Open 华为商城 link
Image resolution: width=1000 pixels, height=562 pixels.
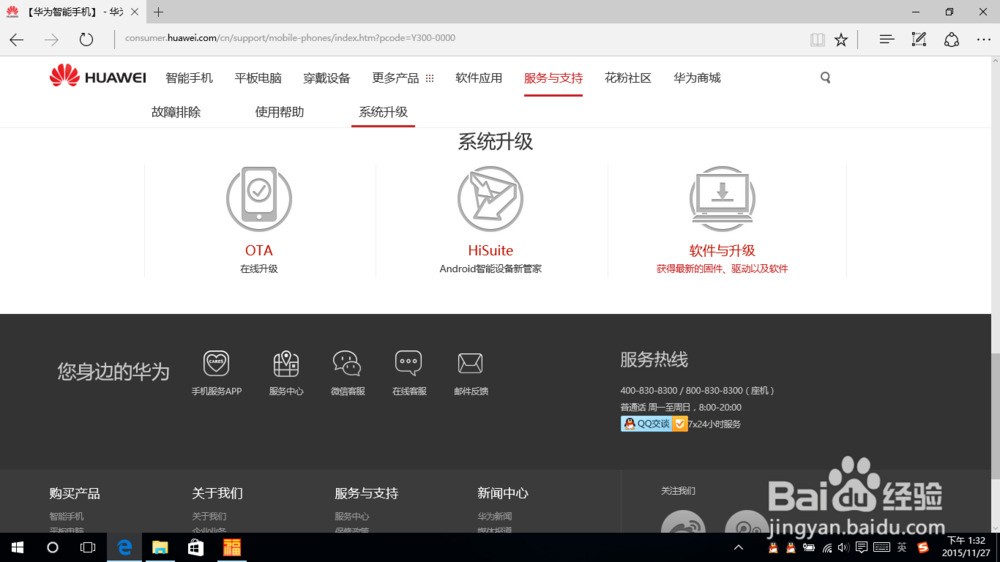697,78
